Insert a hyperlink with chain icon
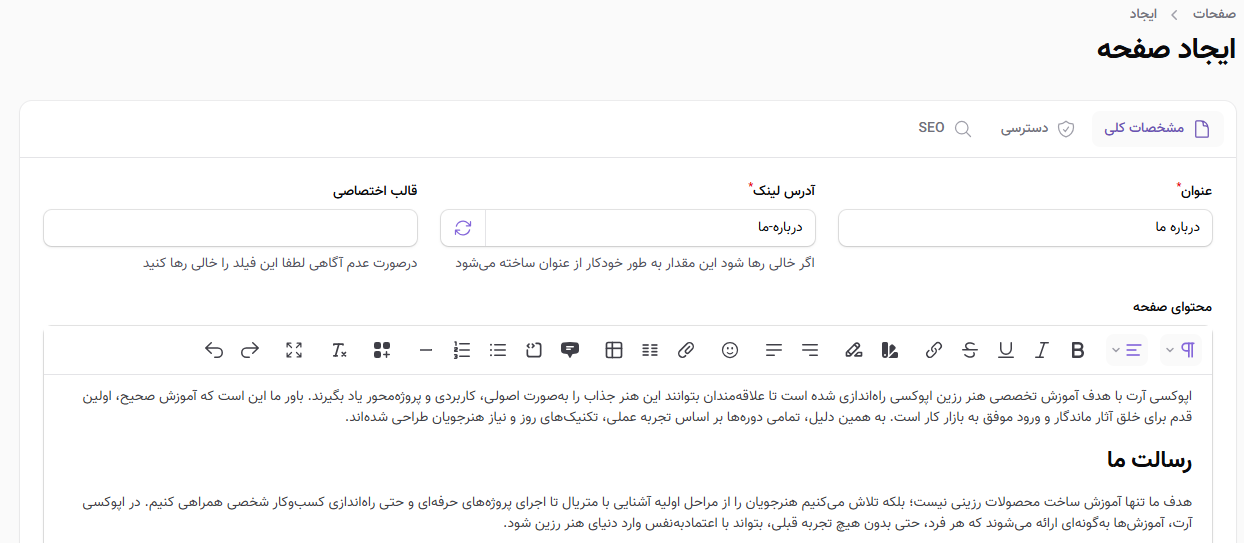 934,350
